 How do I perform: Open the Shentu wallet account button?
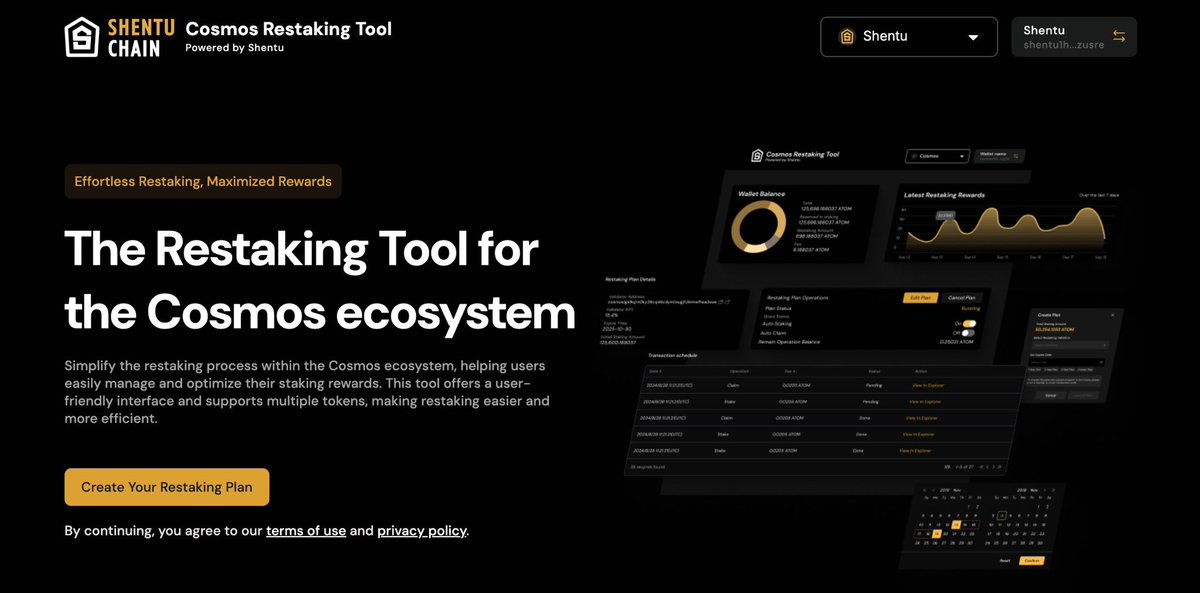coord(1074,37)
